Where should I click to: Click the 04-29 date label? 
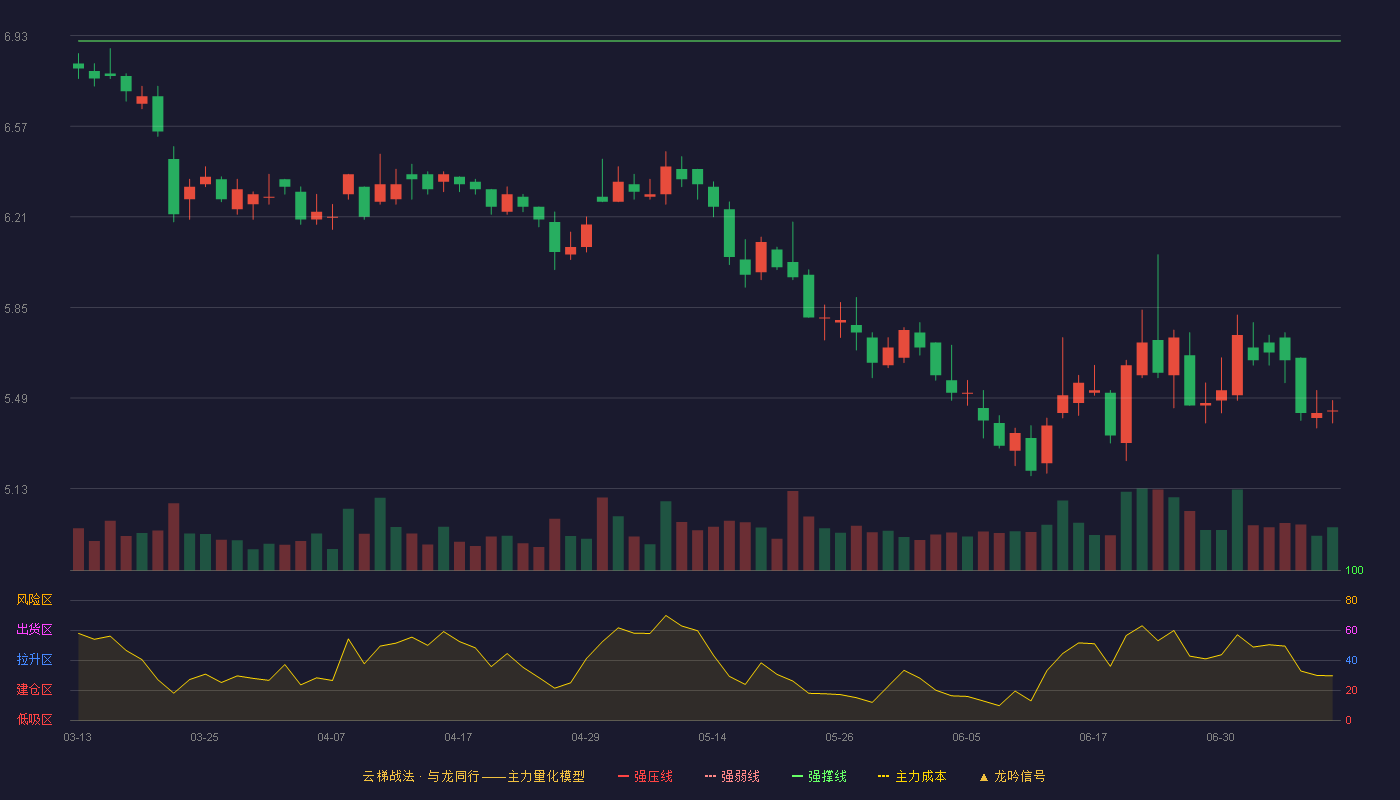coord(585,737)
